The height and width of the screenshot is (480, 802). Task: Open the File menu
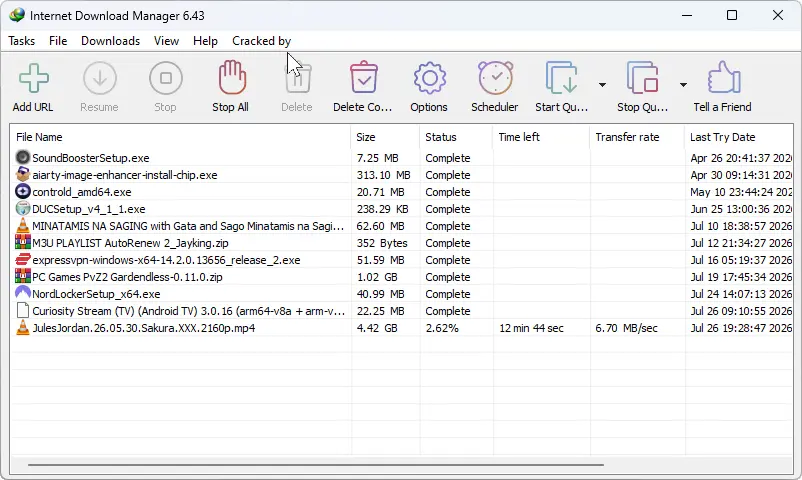click(58, 41)
